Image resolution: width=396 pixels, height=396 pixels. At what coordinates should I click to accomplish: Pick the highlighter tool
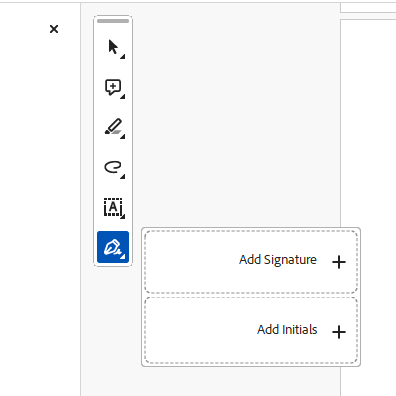[113, 127]
